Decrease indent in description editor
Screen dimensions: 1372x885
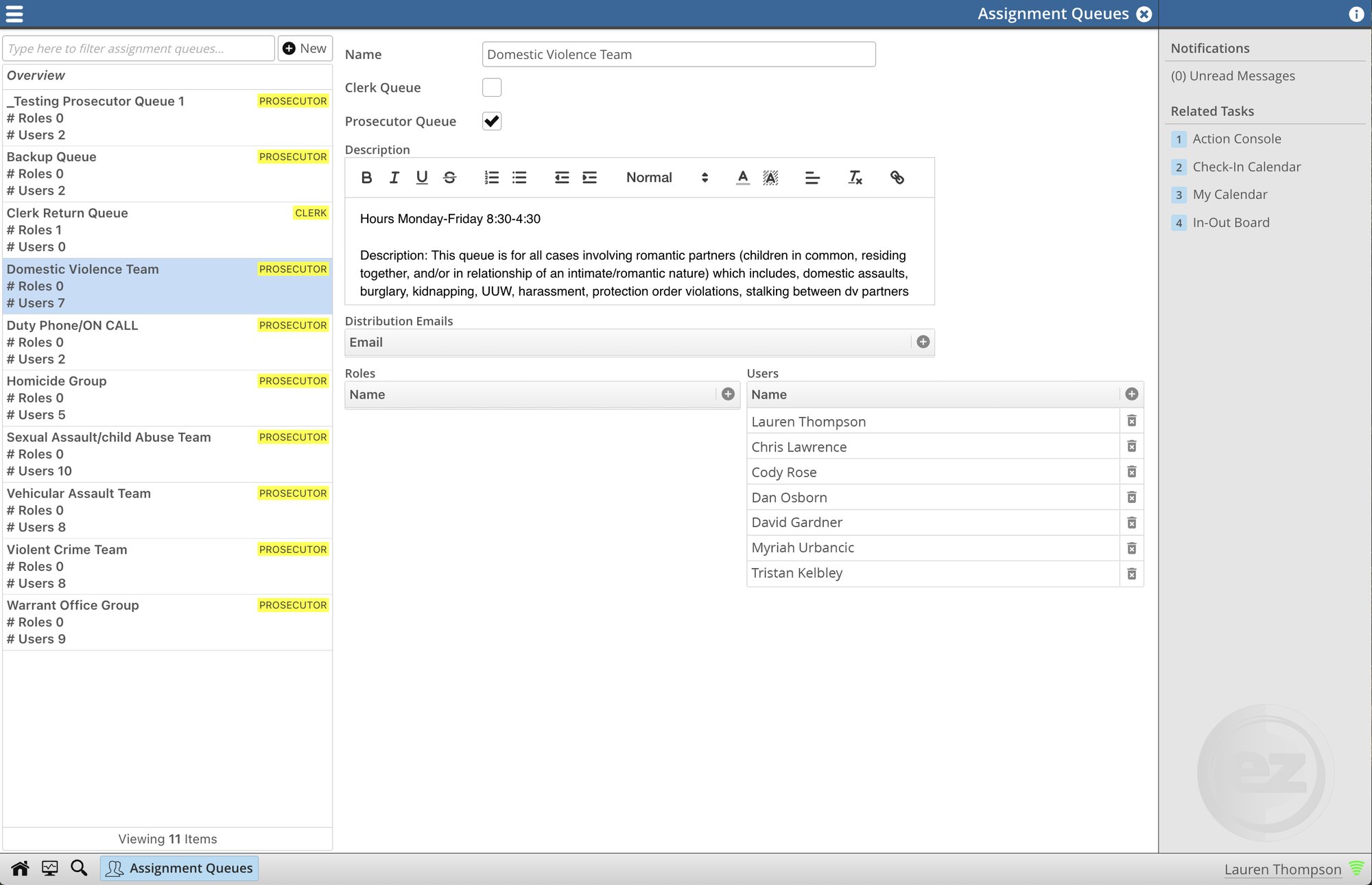tap(562, 178)
